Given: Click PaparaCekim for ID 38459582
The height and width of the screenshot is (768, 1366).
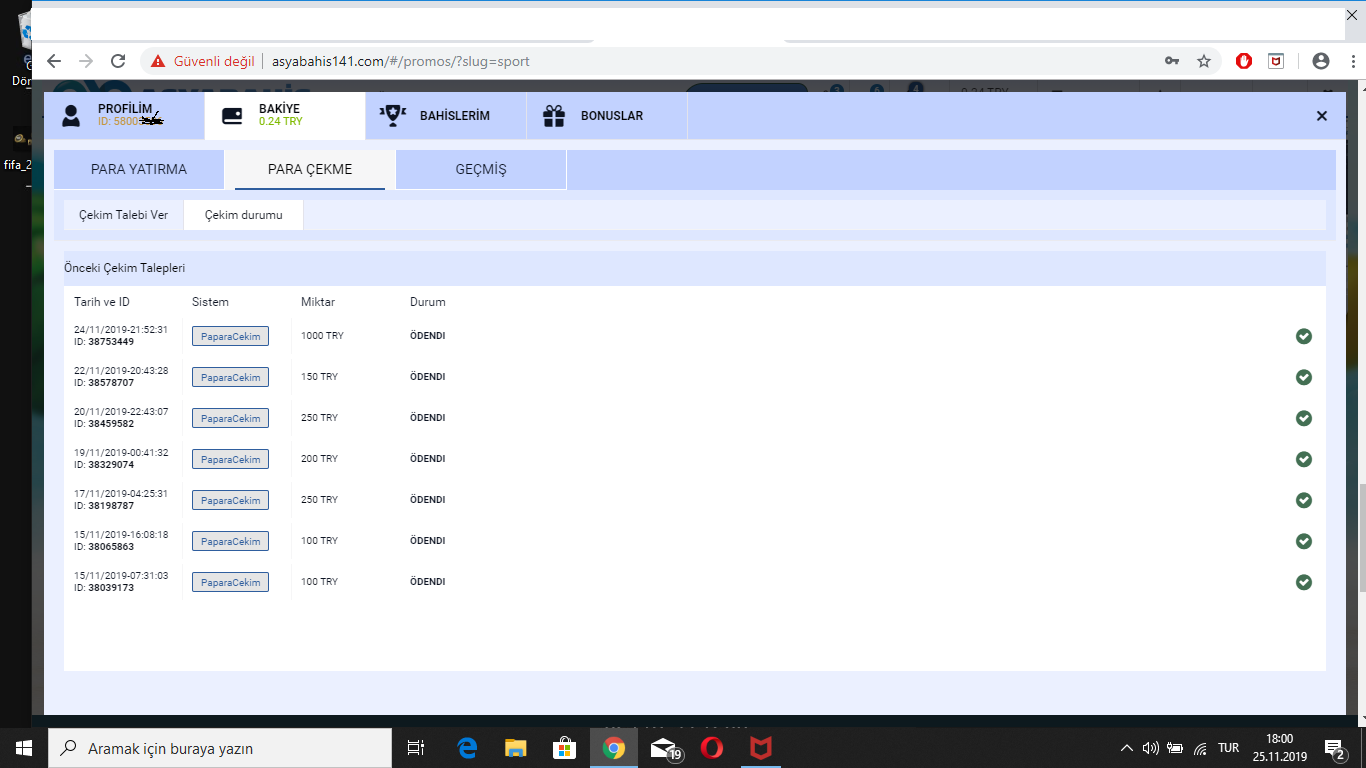Looking at the screenshot, I should [230, 418].
